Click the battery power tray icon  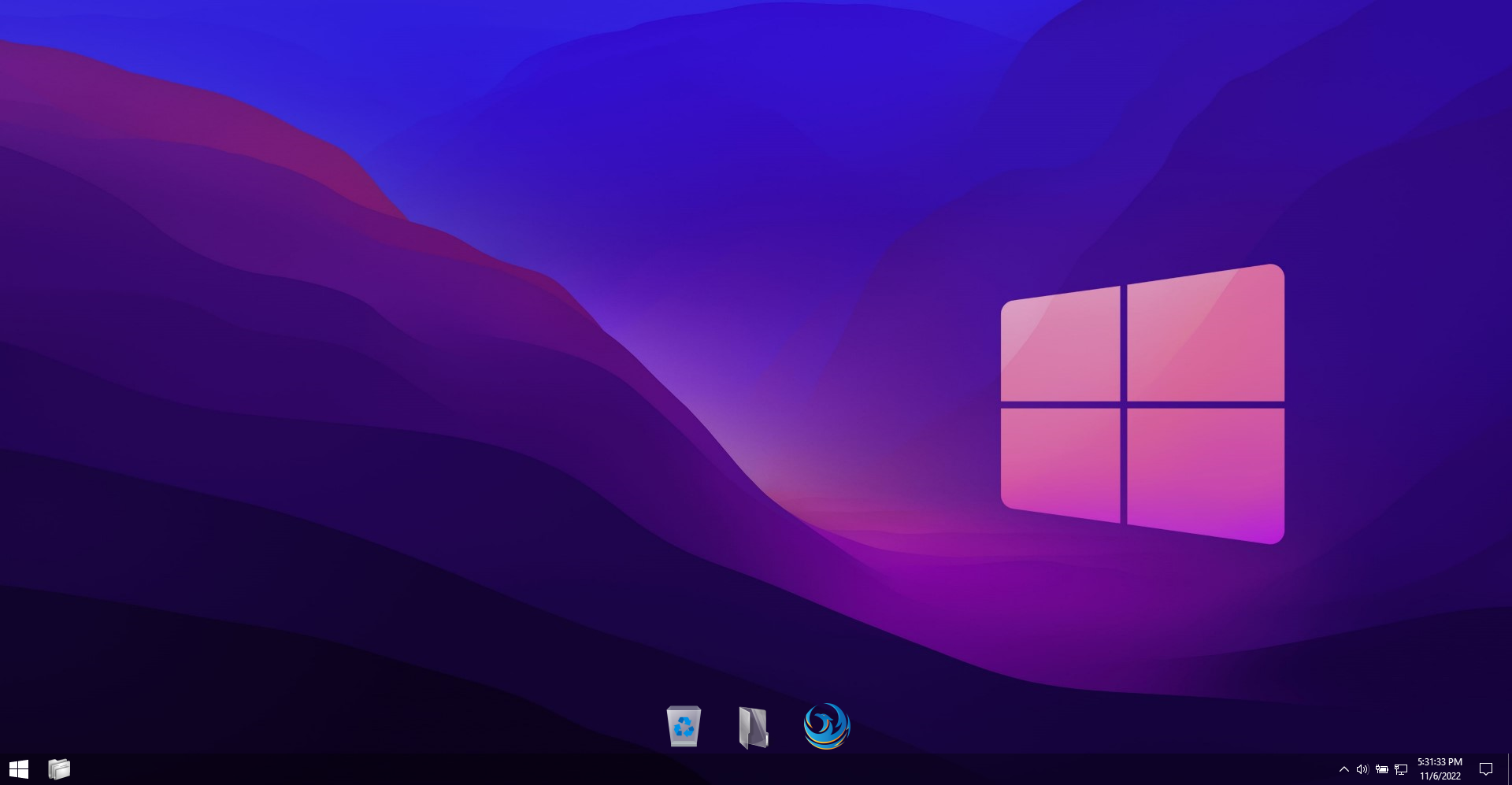click(x=1382, y=769)
